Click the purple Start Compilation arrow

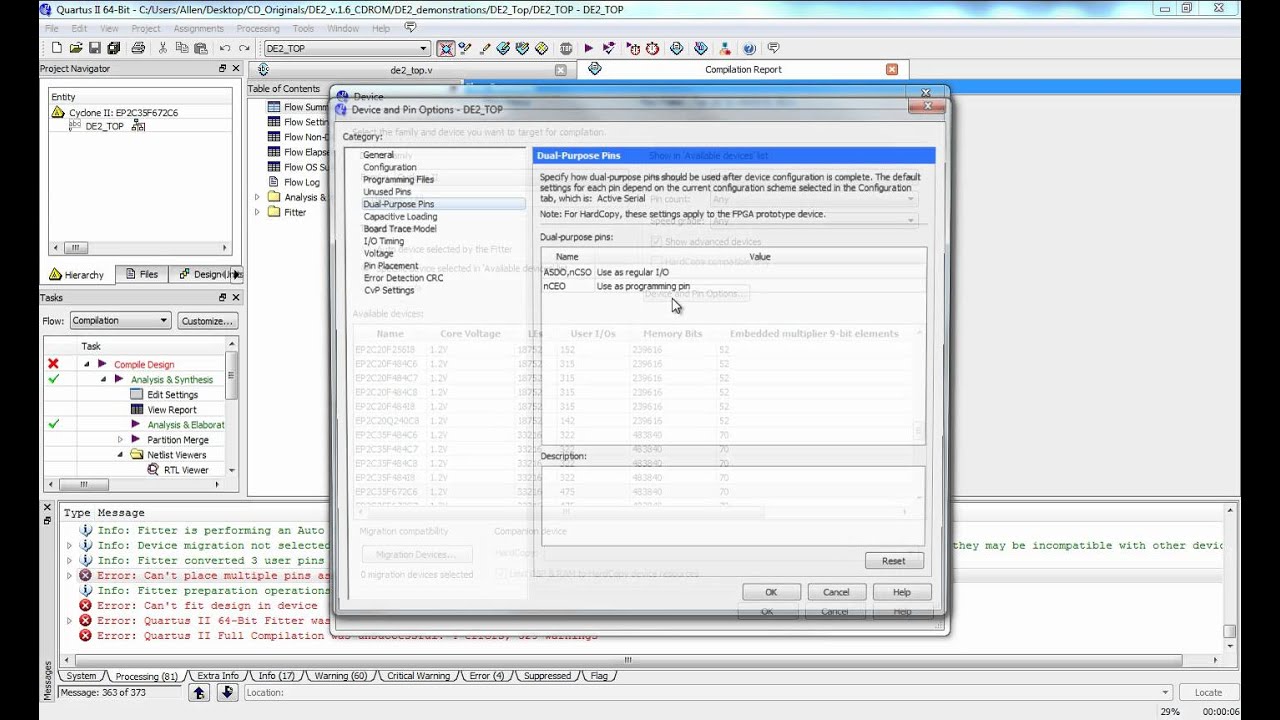pos(589,48)
